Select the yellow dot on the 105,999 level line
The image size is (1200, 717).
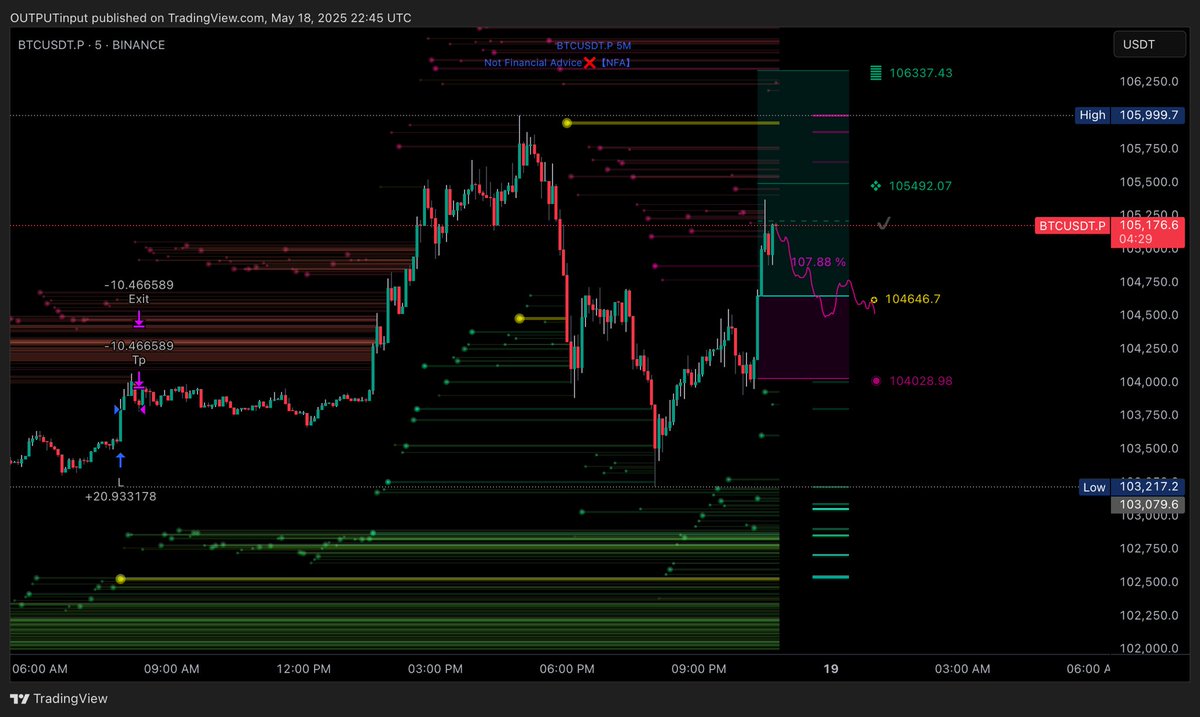pos(567,123)
